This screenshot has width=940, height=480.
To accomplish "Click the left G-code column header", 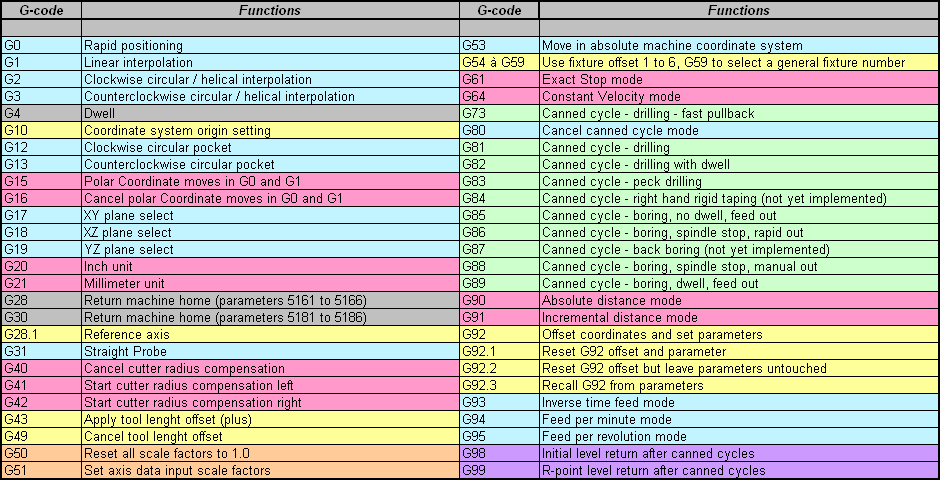I will (x=41, y=10).
